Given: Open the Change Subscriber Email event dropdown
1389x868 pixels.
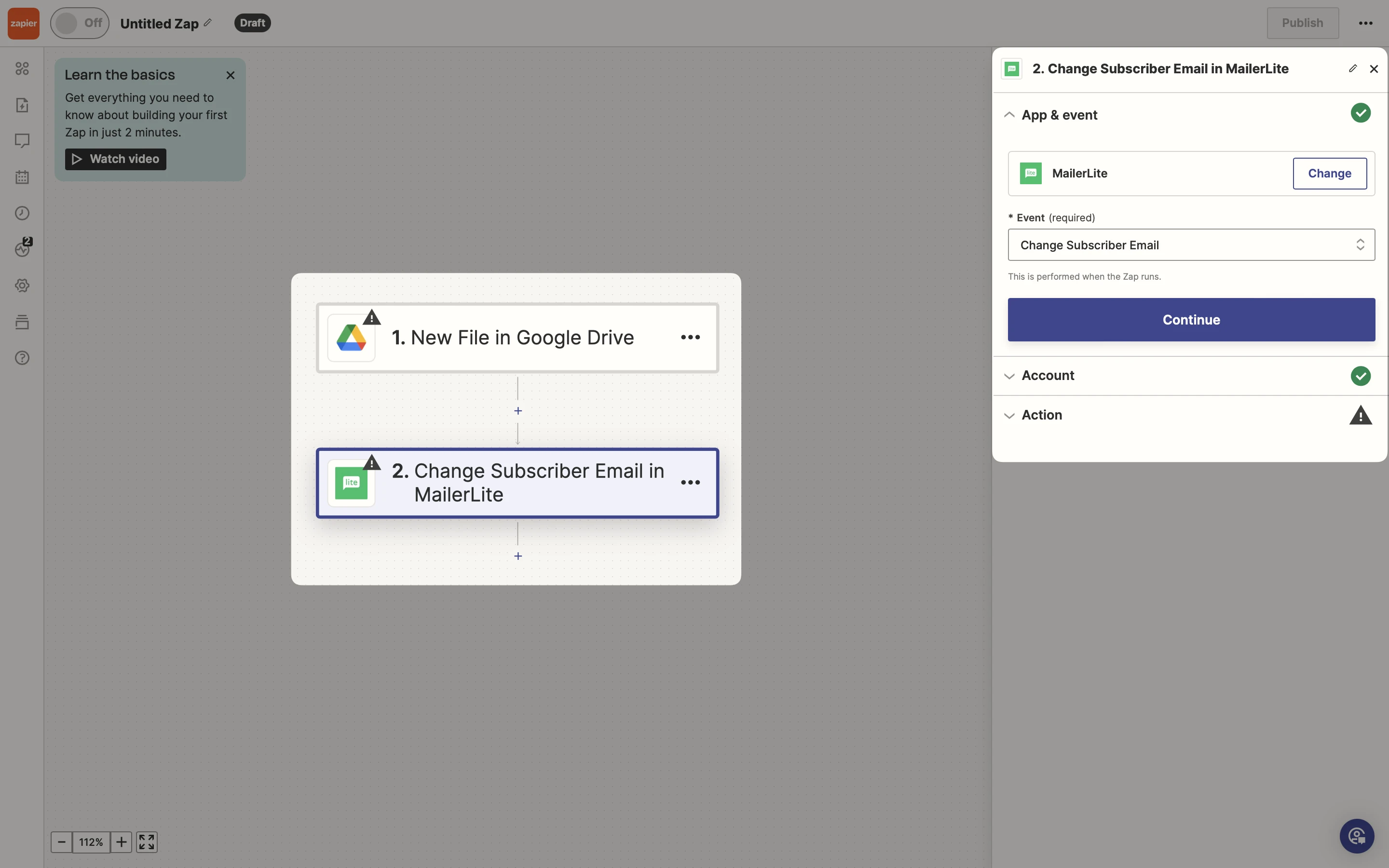Looking at the screenshot, I should click(1191, 245).
